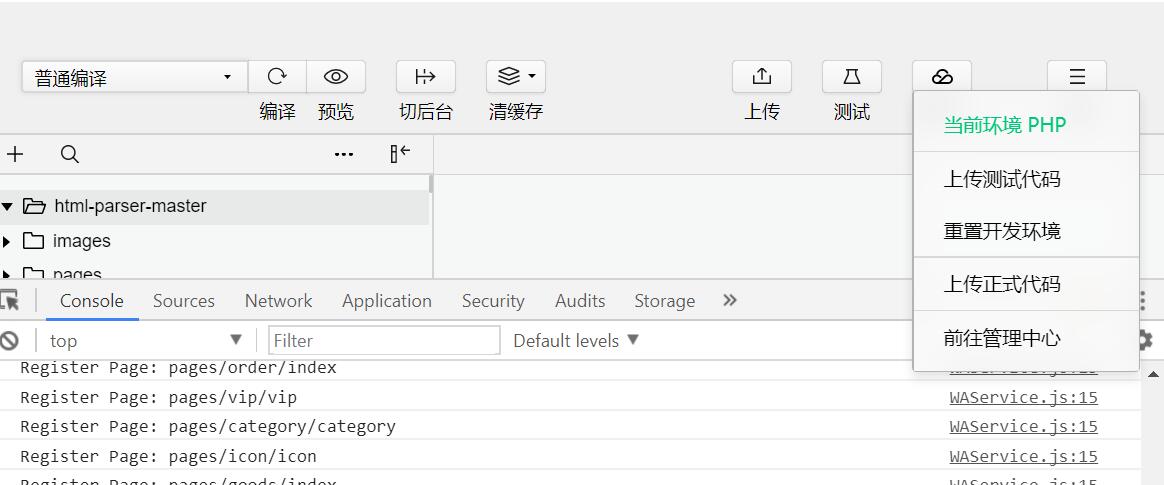Open the clear cache layers icon
This screenshot has height=485, width=1164.
click(x=516, y=77)
